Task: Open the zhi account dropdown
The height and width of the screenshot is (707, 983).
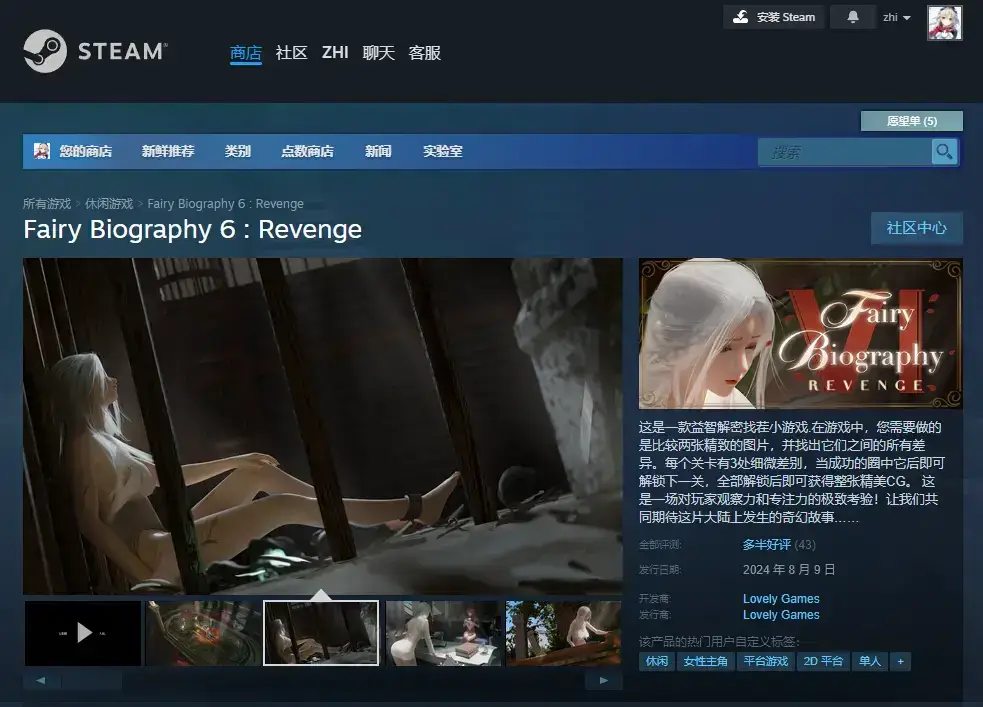Action: [x=896, y=18]
